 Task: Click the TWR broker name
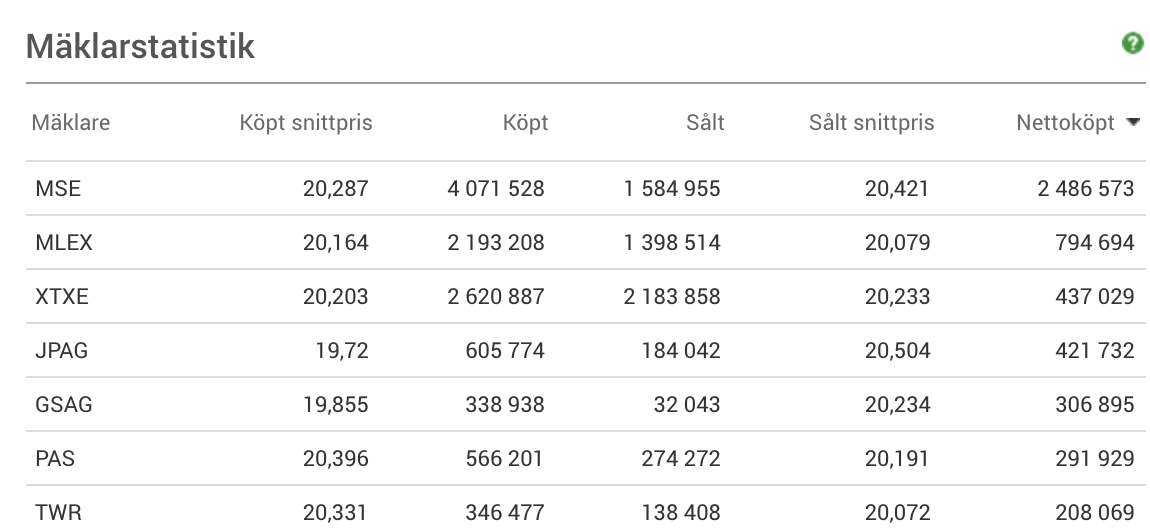point(58,512)
